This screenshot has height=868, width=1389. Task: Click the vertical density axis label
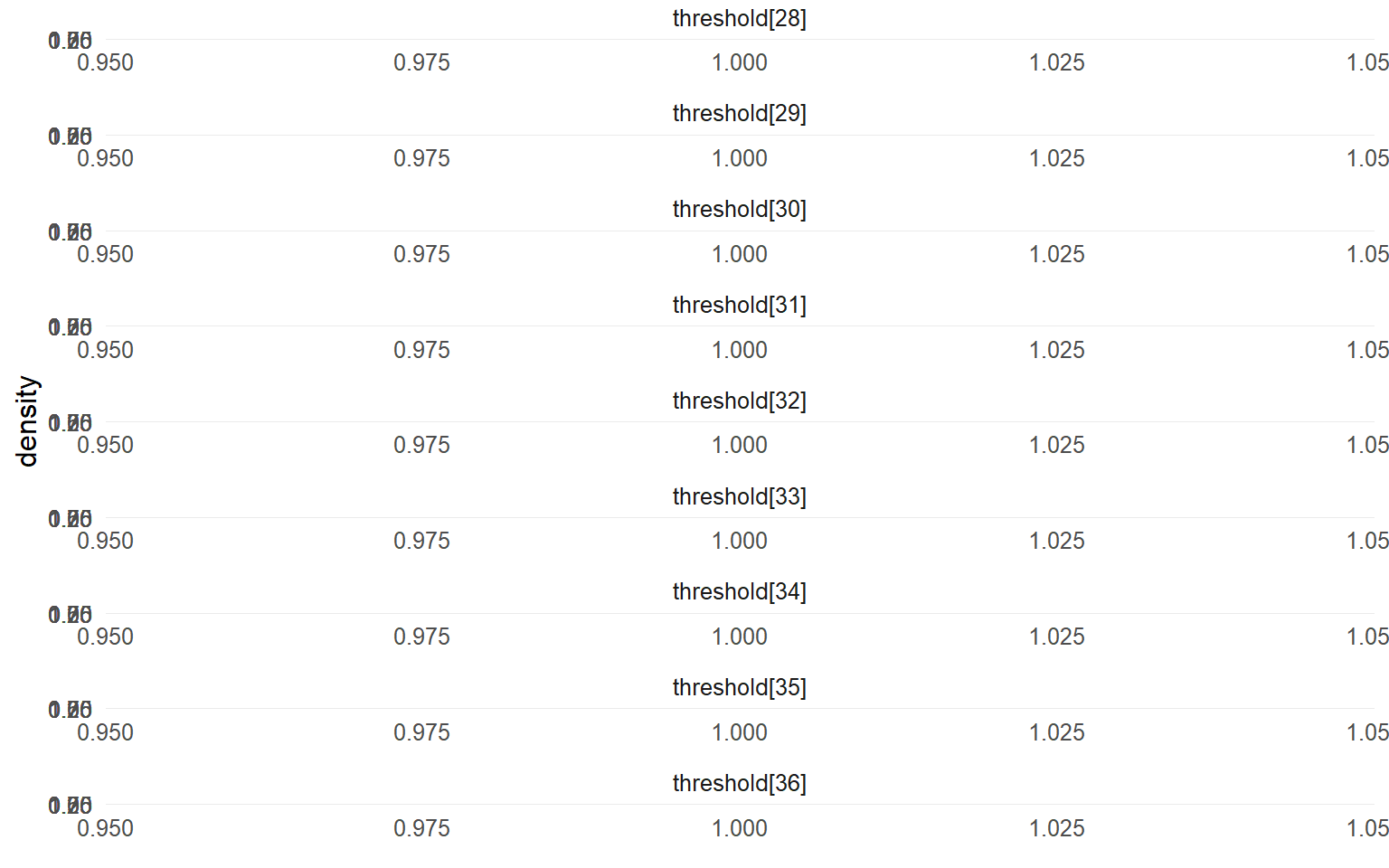coord(27,421)
